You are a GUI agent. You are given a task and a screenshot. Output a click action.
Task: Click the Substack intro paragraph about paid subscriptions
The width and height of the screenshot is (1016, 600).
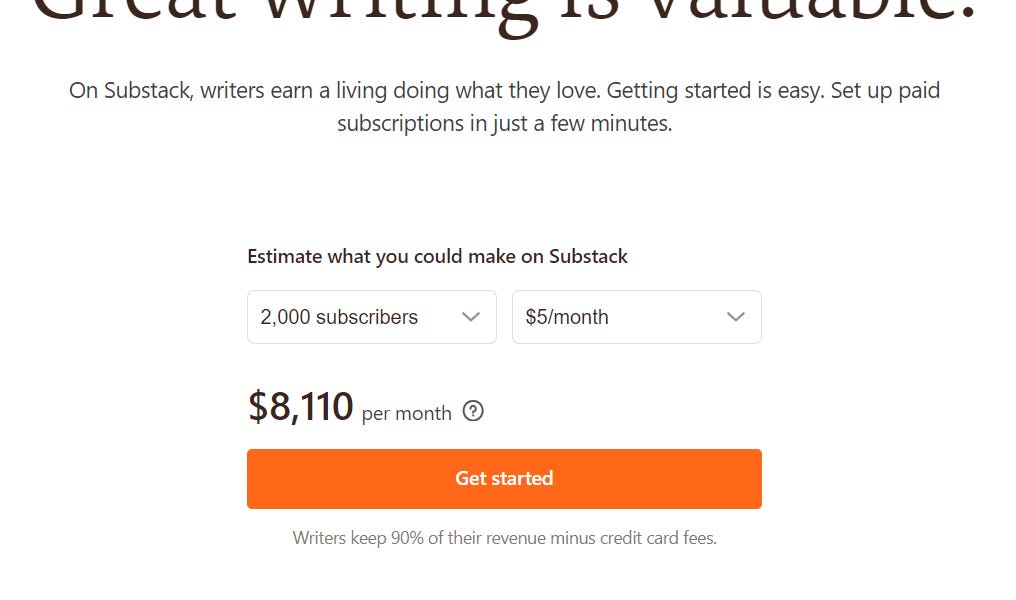point(504,106)
